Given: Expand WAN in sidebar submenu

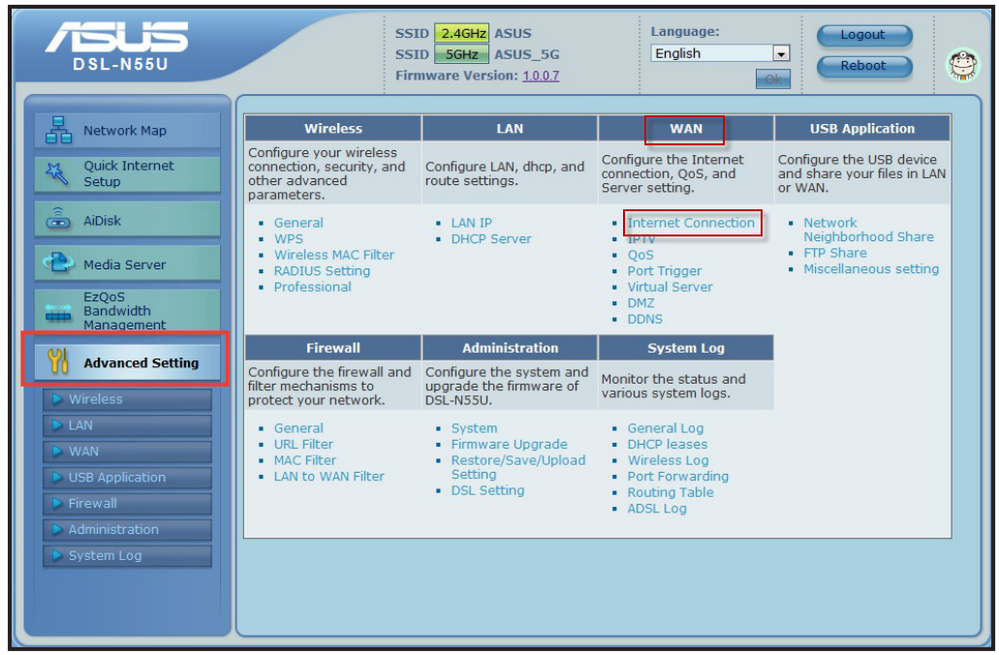Looking at the screenshot, I should point(127,452).
